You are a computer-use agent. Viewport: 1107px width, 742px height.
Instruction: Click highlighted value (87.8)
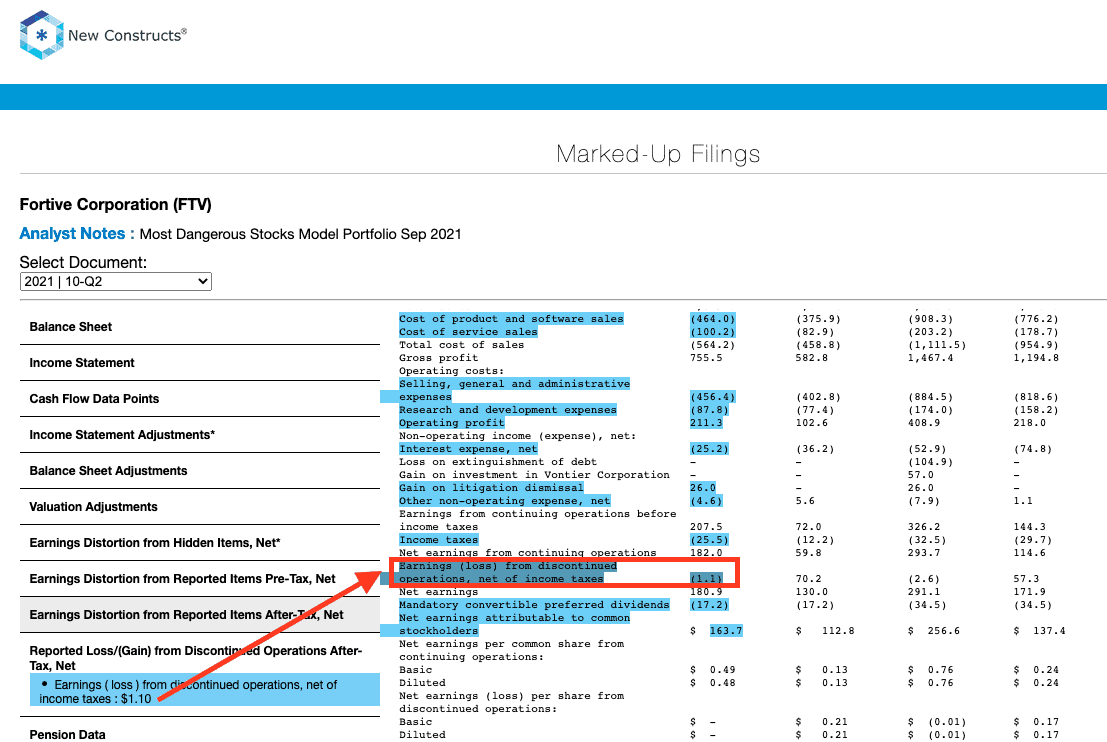(x=710, y=410)
